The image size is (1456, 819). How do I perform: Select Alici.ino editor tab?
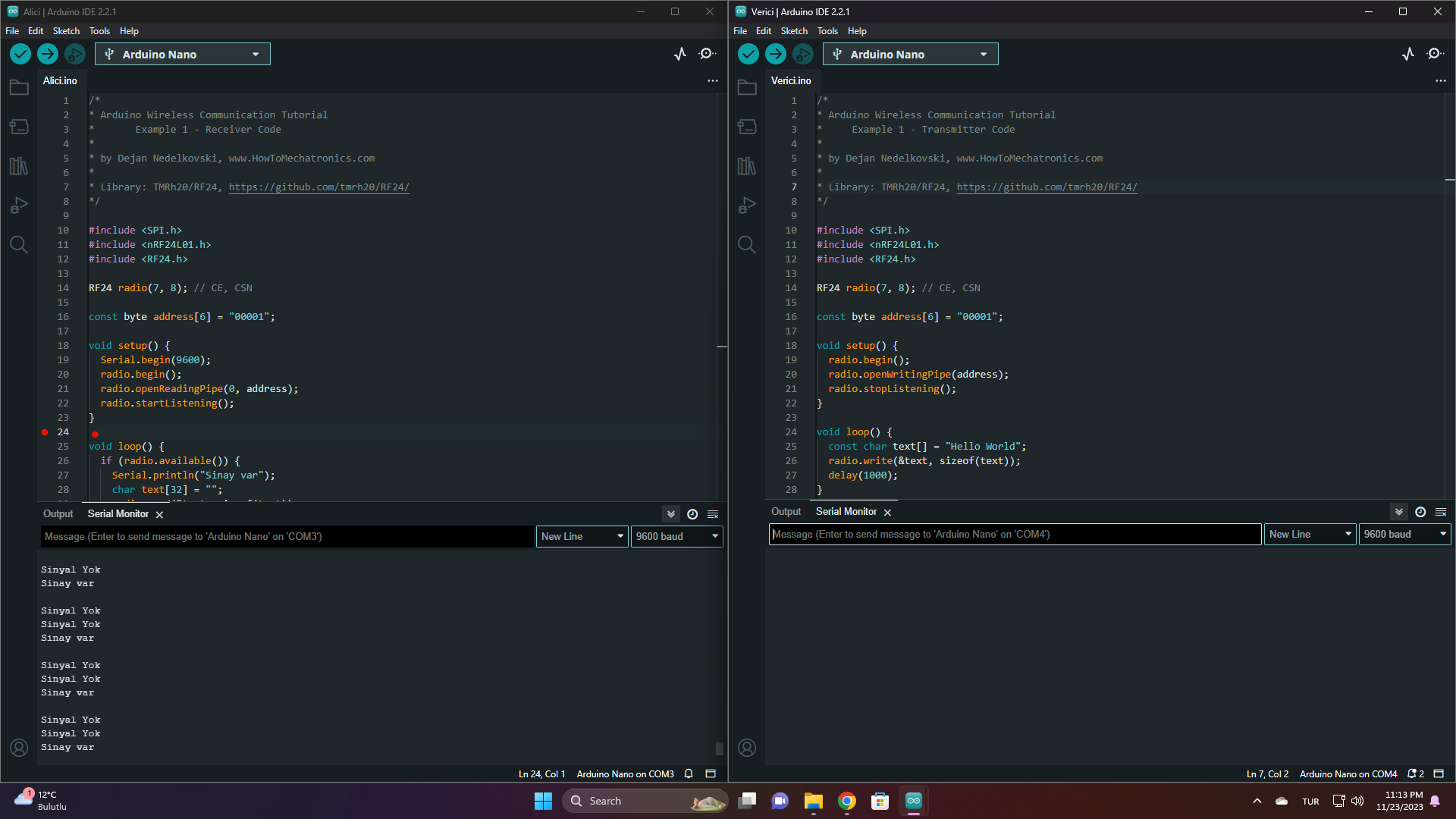(x=60, y=80)
